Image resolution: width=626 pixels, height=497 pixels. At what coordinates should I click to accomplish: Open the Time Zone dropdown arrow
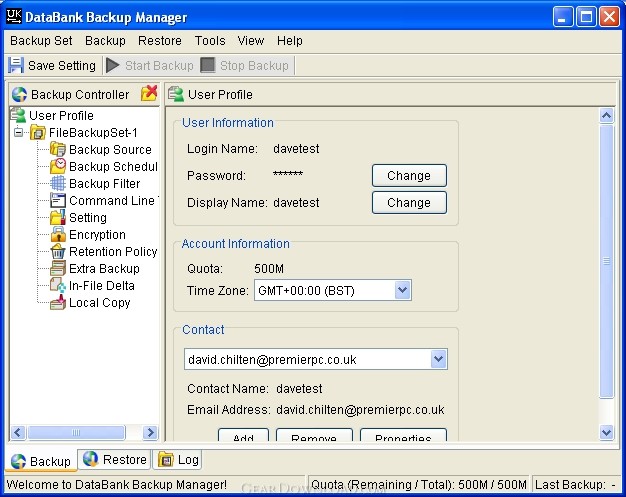402,290
